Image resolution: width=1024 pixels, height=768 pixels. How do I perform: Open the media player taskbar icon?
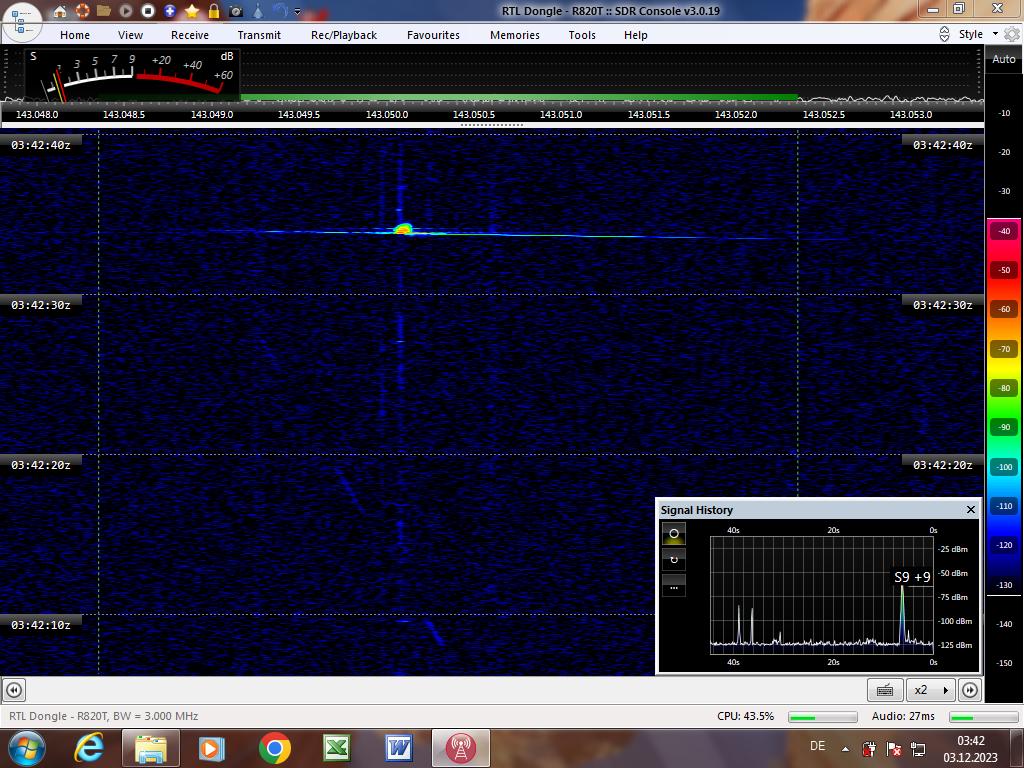(x=211, y=748)
